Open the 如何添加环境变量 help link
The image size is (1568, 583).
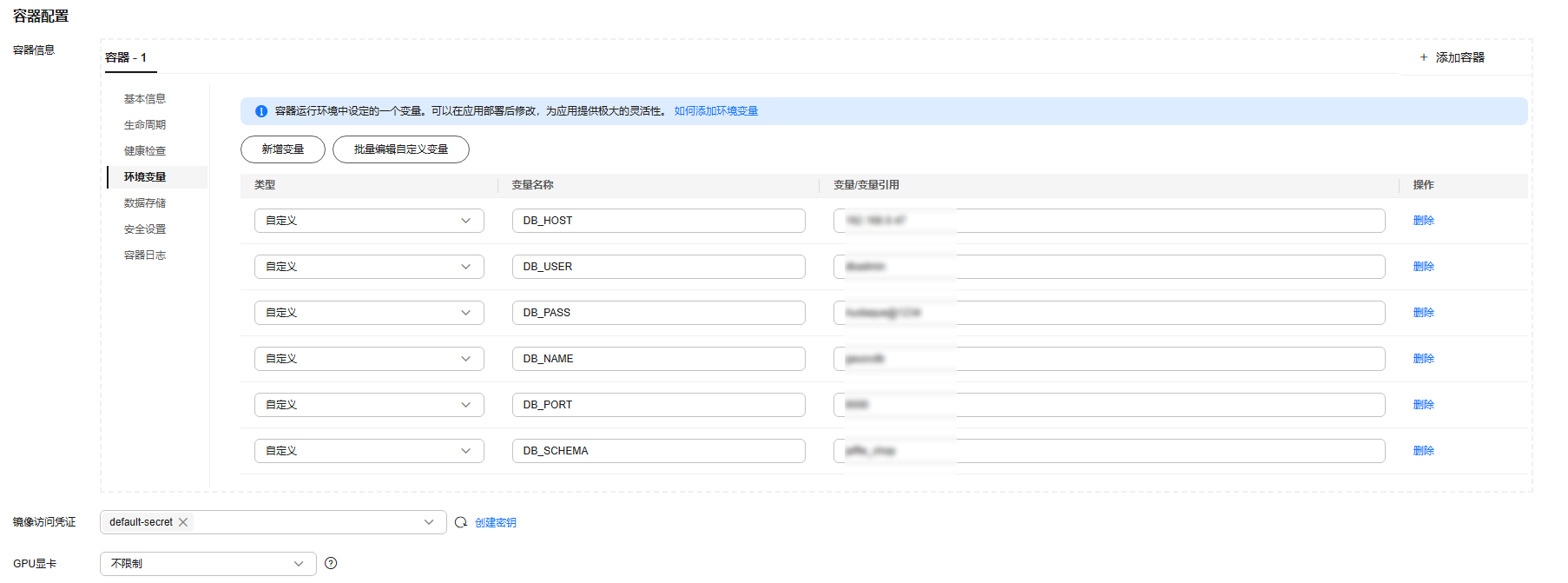tap(716, 111)
